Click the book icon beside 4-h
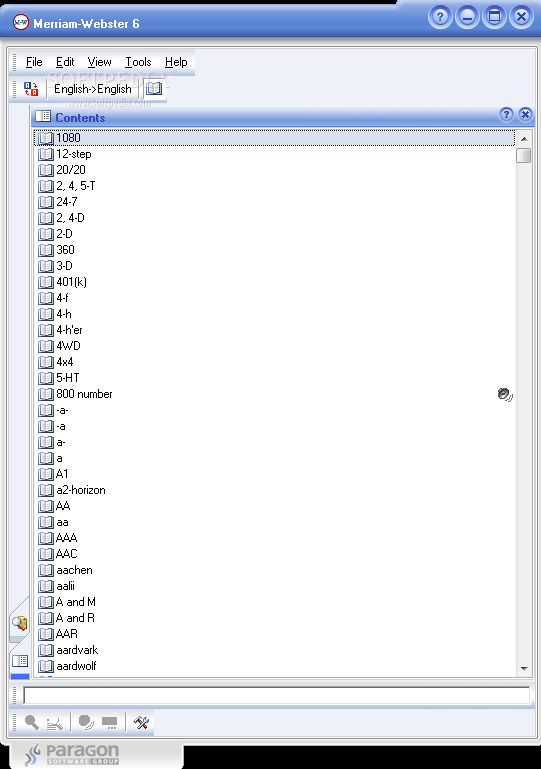The height and width of the screenshot is (769, 541). 46,314
